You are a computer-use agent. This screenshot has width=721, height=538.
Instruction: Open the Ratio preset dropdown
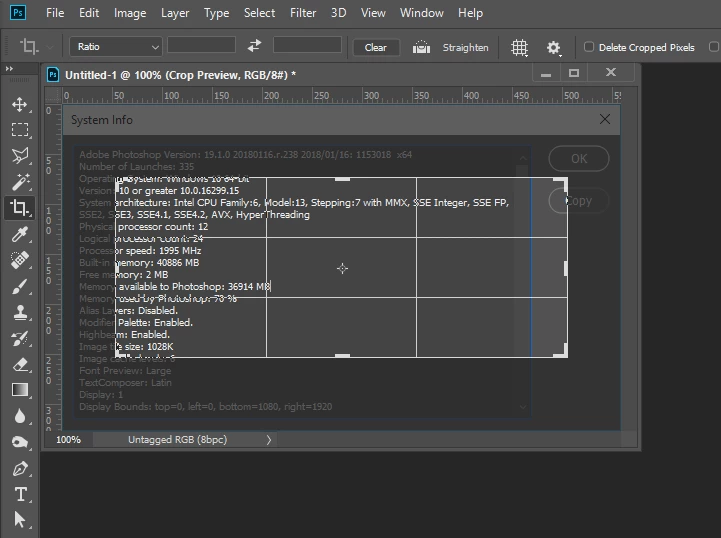point(116,46)
